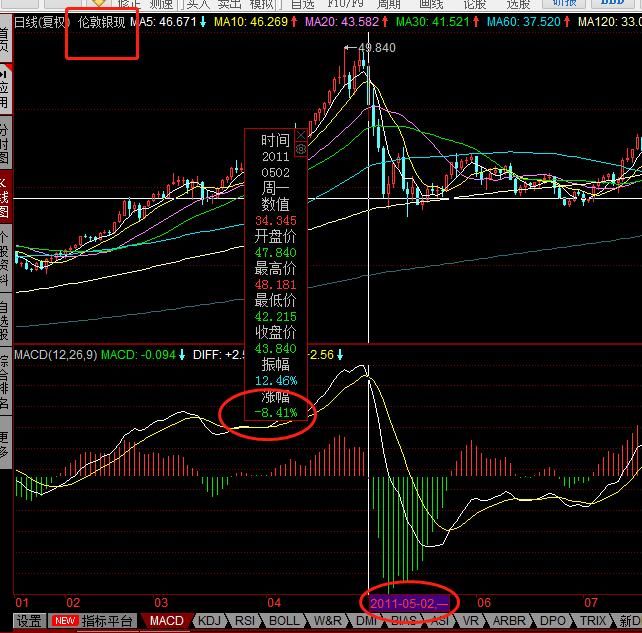The width and height of the screenshot is (642, 633).
Task: Click the 数值 34.345 value in popup
Action: (276, 220)
